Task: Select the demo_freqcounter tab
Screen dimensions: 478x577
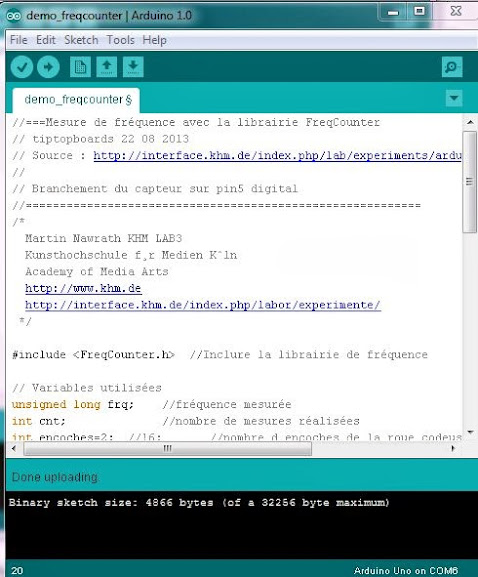Action: pyautogui.click(x=76, y=100)
